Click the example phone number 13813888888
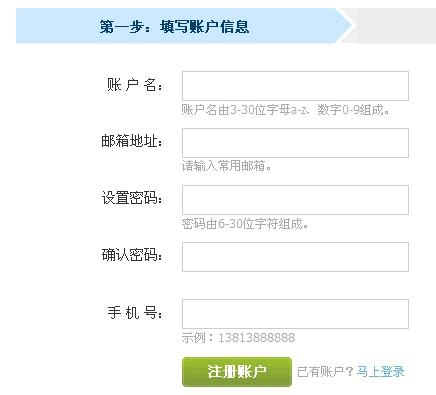 [256, 338]
